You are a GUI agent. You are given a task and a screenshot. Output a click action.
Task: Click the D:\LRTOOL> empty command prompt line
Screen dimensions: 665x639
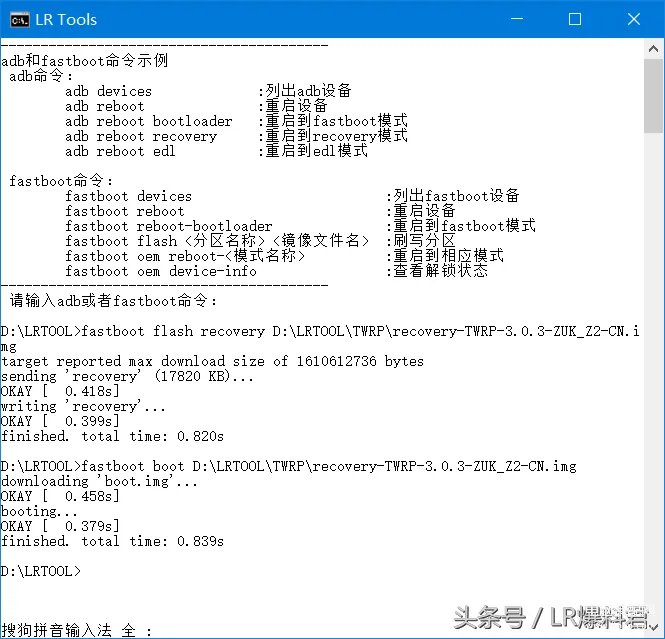coord(41,571)
